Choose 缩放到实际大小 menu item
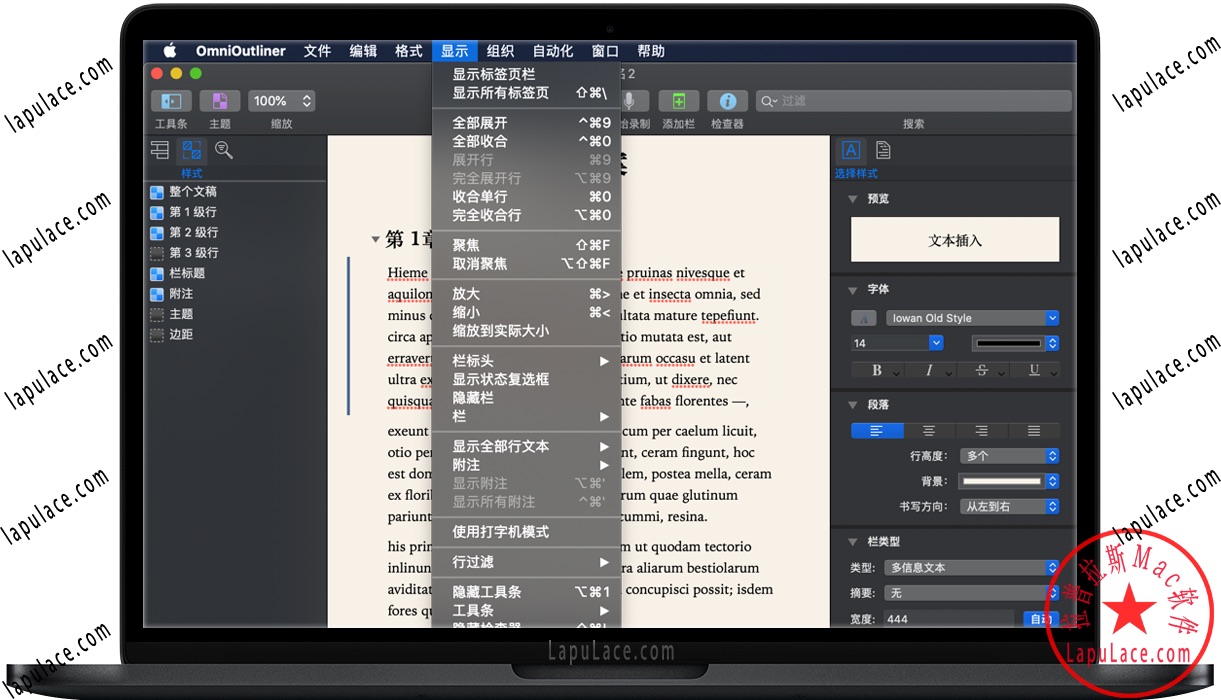 click(x=527, y=331)
